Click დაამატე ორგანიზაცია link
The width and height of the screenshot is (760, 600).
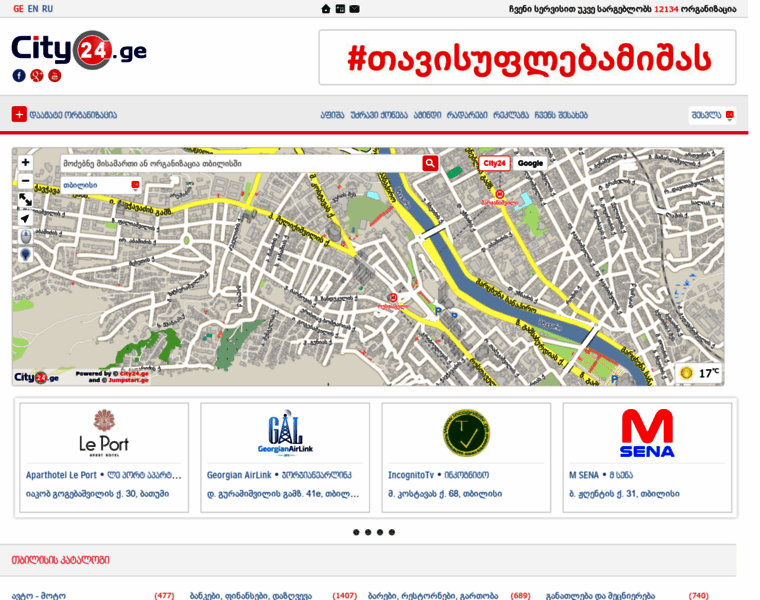tap(73, 115)
